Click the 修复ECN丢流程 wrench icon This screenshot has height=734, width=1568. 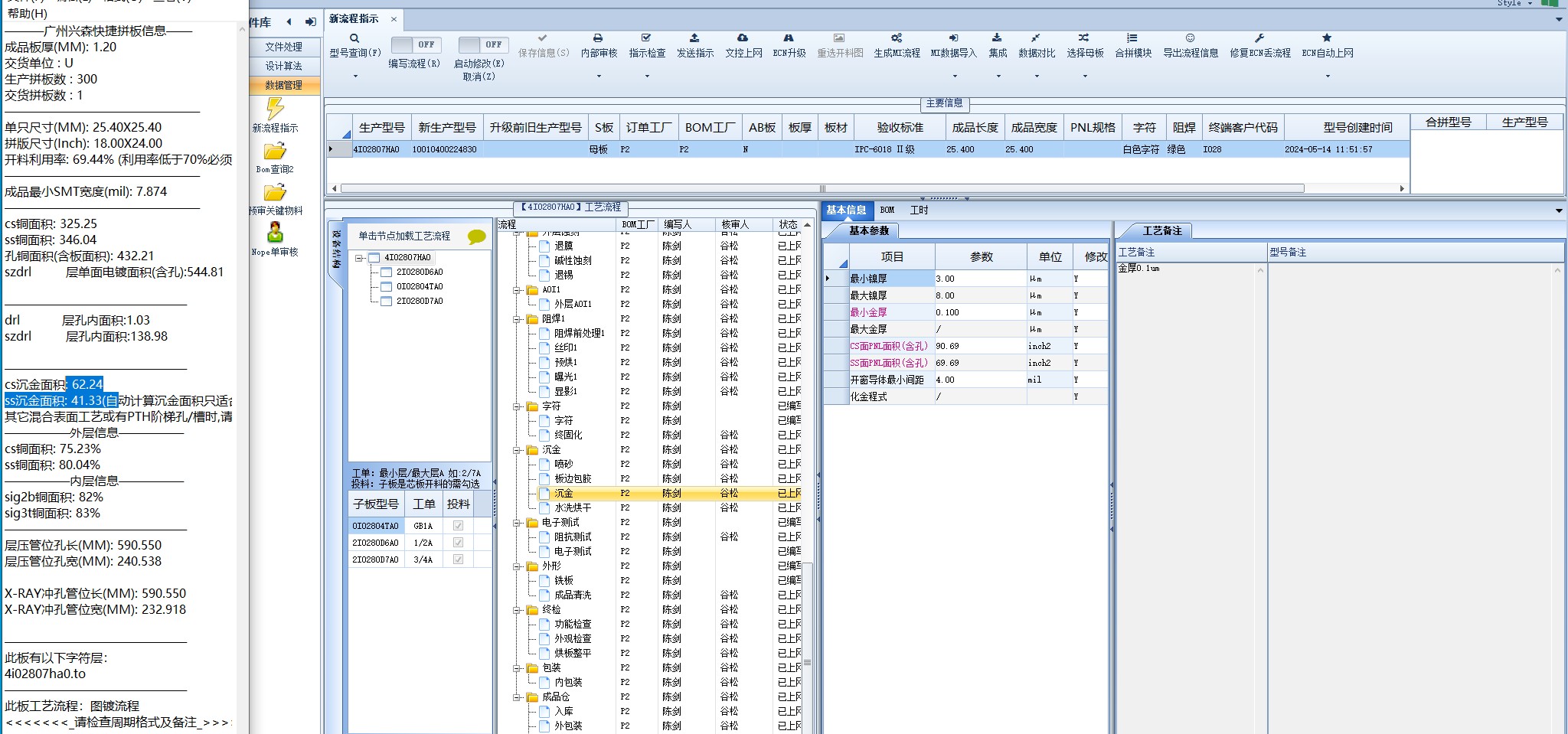(1259, 38)
